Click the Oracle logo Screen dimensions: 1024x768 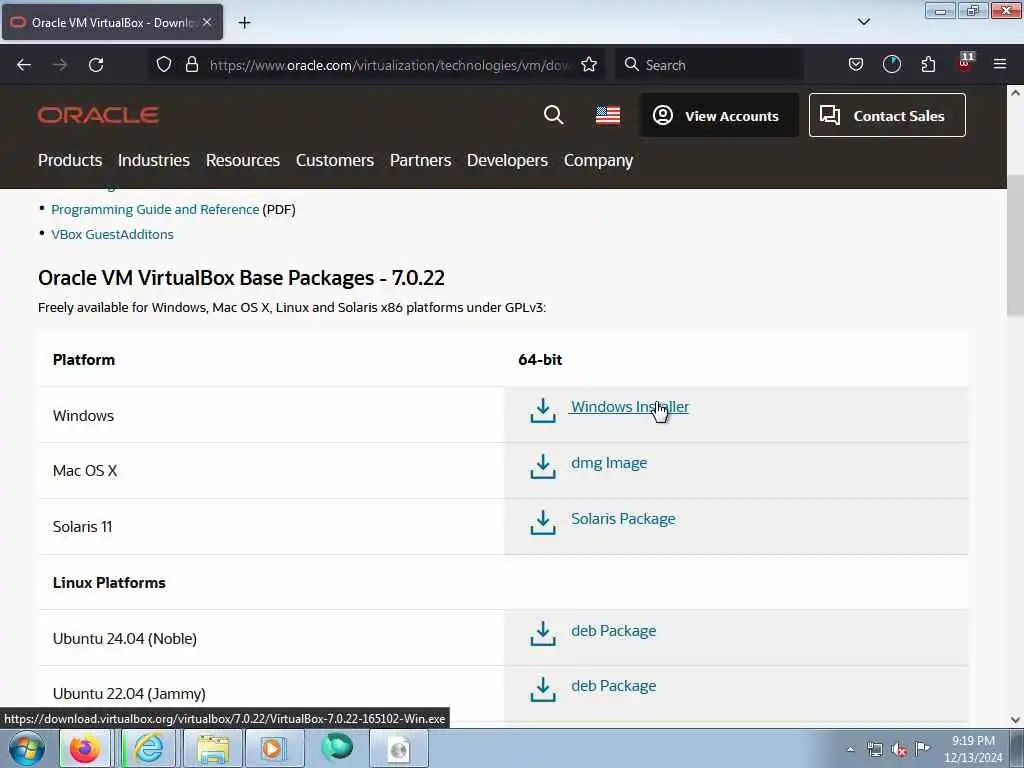[98, 116]
